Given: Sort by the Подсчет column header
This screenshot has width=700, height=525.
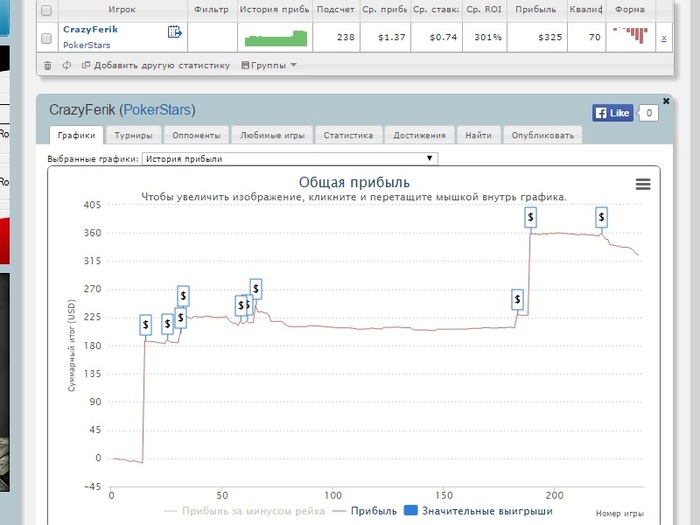Looking at the screenshot, I should tap(336, 9).
